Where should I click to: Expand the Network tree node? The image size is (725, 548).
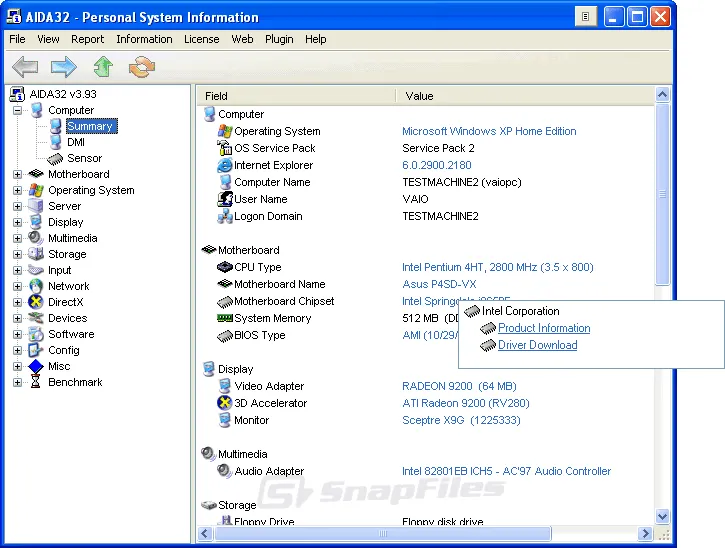(17, 286)
